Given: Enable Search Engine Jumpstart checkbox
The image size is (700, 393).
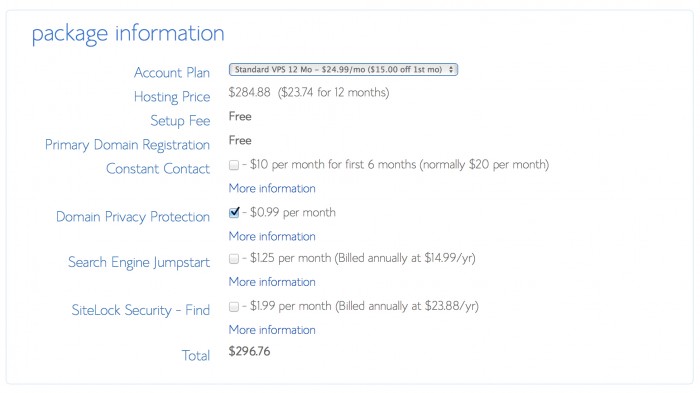Looking at the screenshot, I should coord(234,259).
